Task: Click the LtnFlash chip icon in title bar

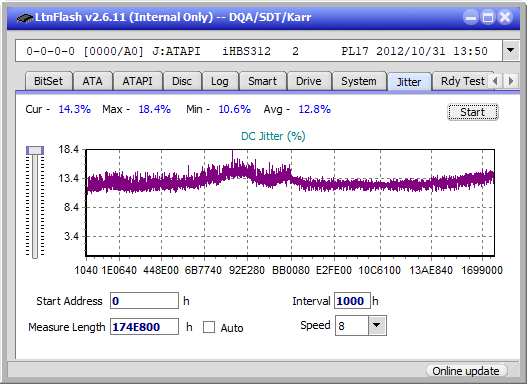Action: click(x=24, y=17)
